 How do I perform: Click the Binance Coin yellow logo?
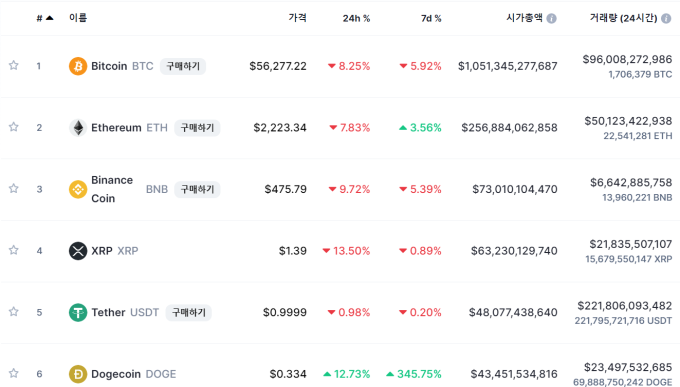78,190
